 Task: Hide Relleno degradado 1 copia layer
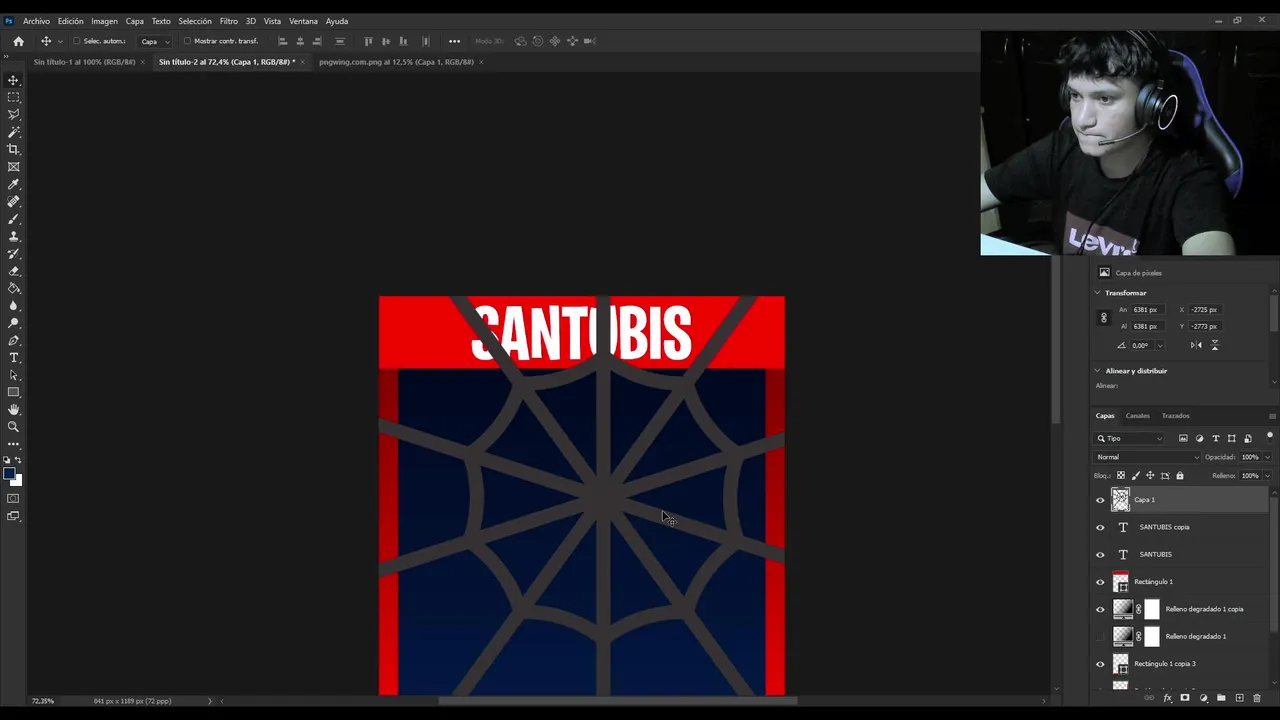tap(1100, 609)
